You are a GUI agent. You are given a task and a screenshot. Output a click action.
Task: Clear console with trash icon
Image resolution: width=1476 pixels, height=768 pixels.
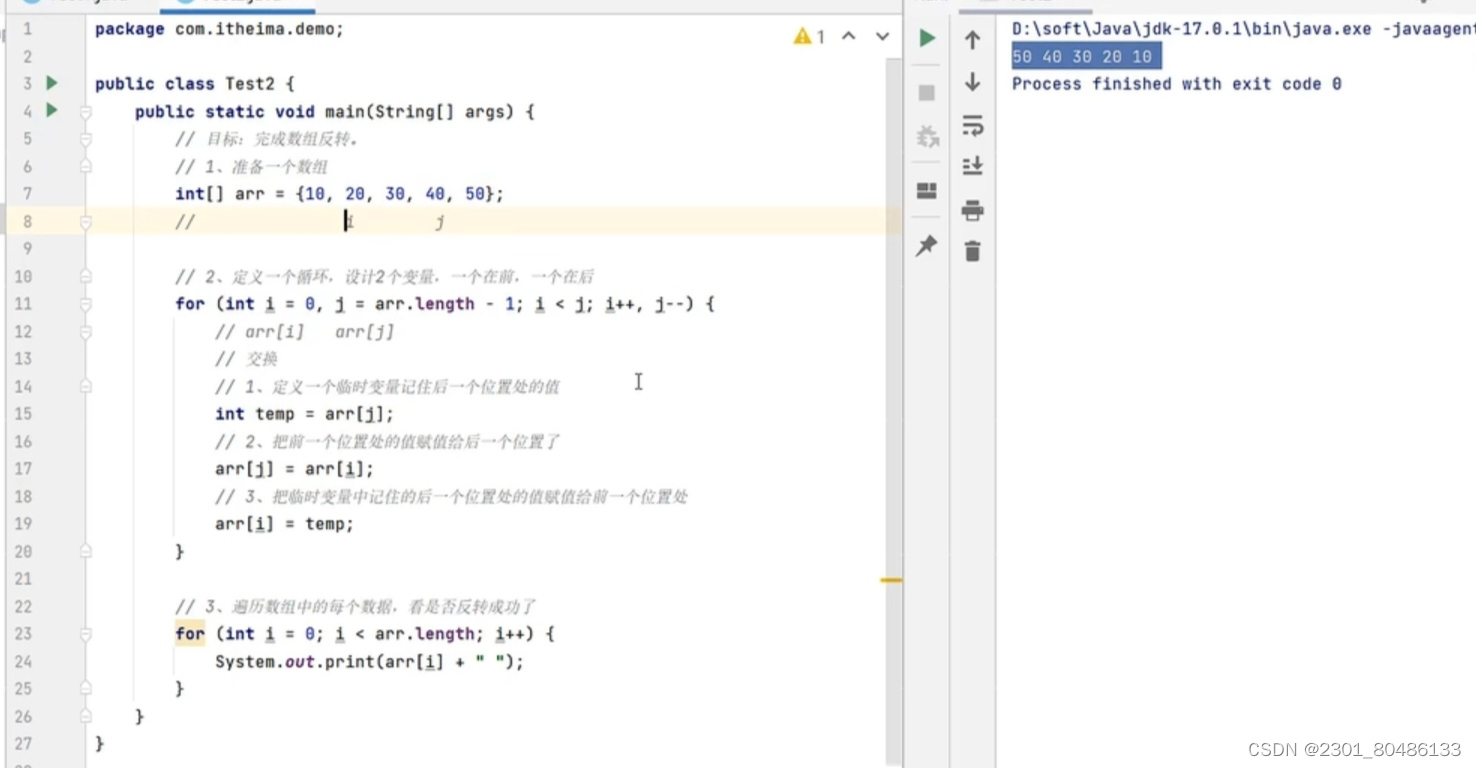tap(972, 251)
